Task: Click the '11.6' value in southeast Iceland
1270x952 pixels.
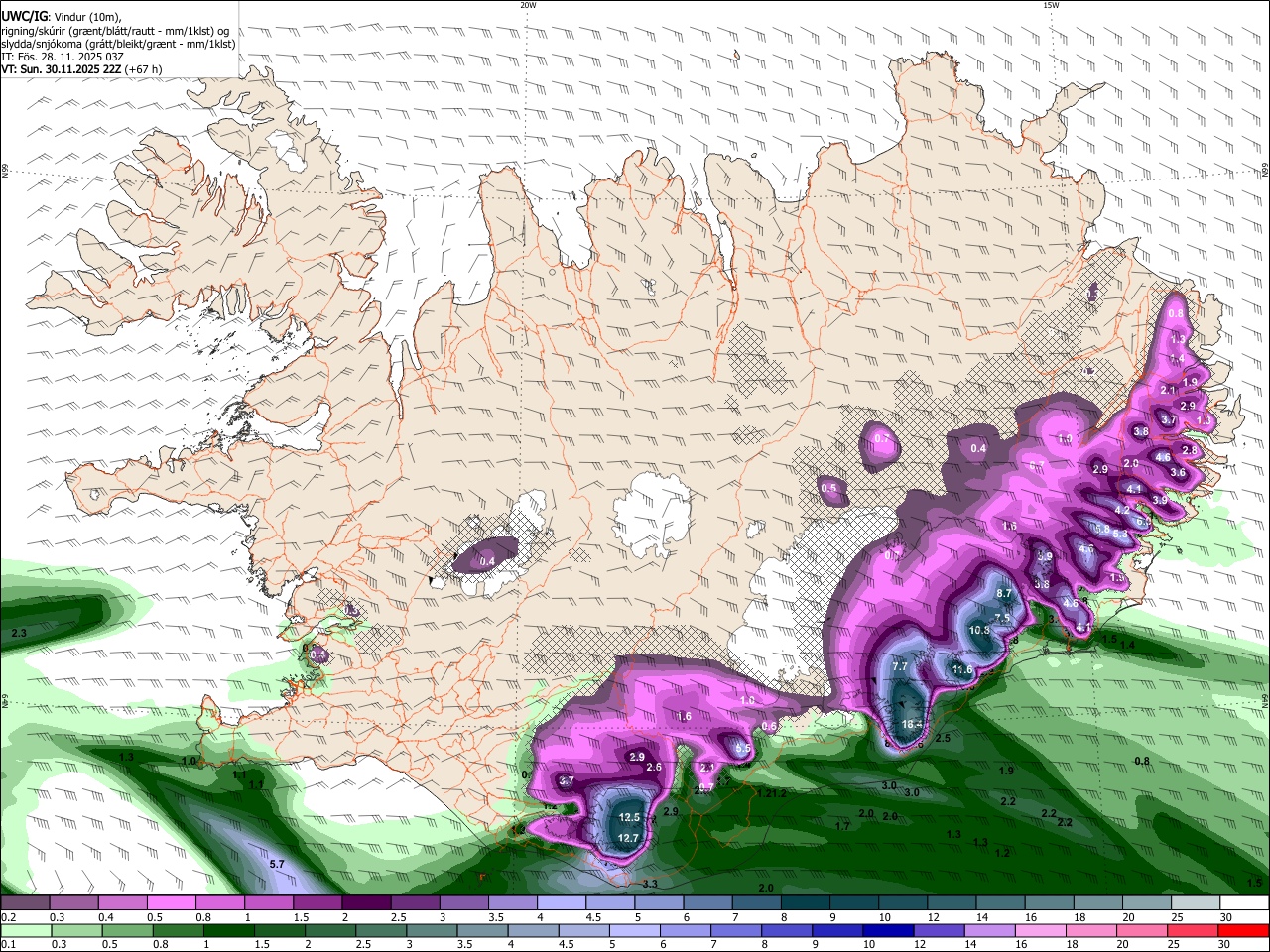Action: [x=962, y=670]
